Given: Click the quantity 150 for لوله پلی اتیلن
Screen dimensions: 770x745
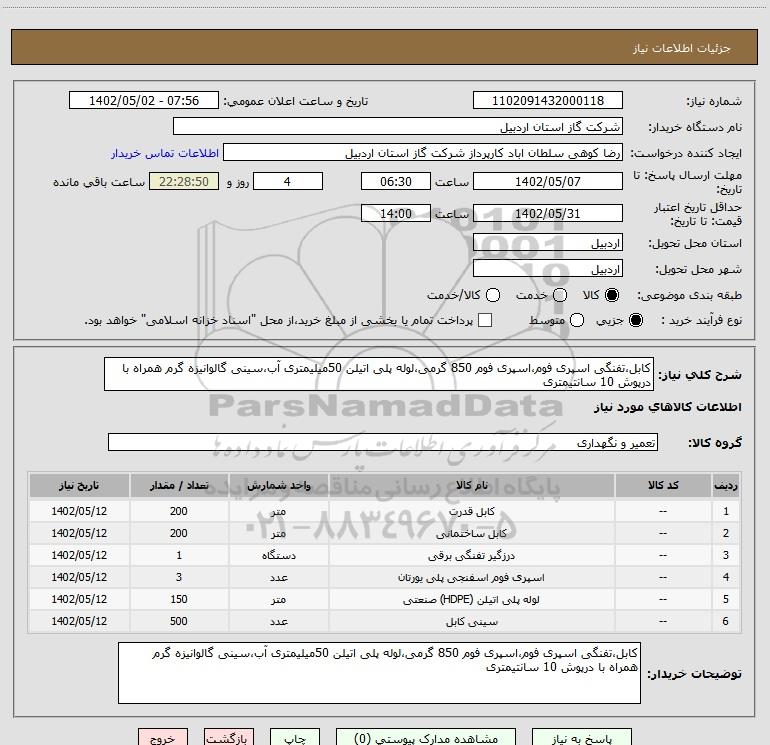Looking at the screenshot, I should point(179,599).
